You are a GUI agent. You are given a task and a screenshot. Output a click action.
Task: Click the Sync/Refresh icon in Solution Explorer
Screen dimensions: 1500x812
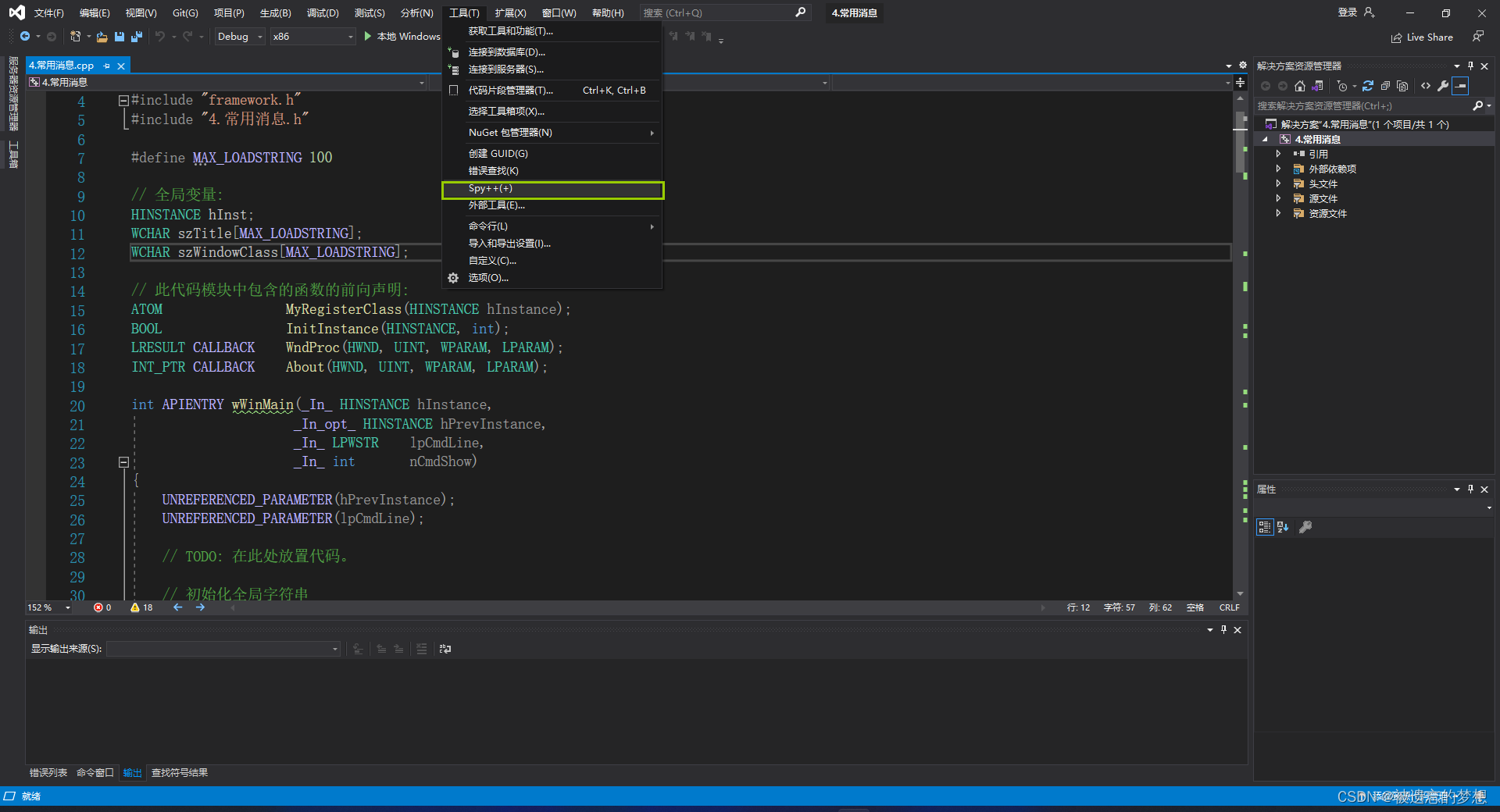click(1368, 86)
